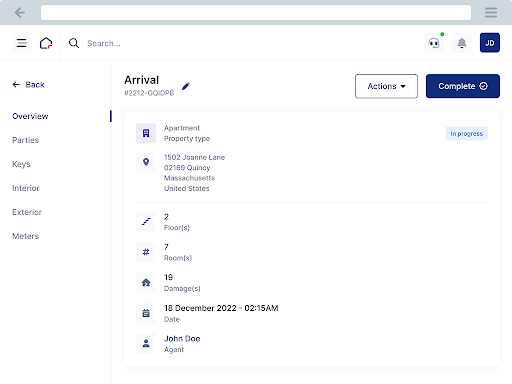Open the support headset icon

434,43
